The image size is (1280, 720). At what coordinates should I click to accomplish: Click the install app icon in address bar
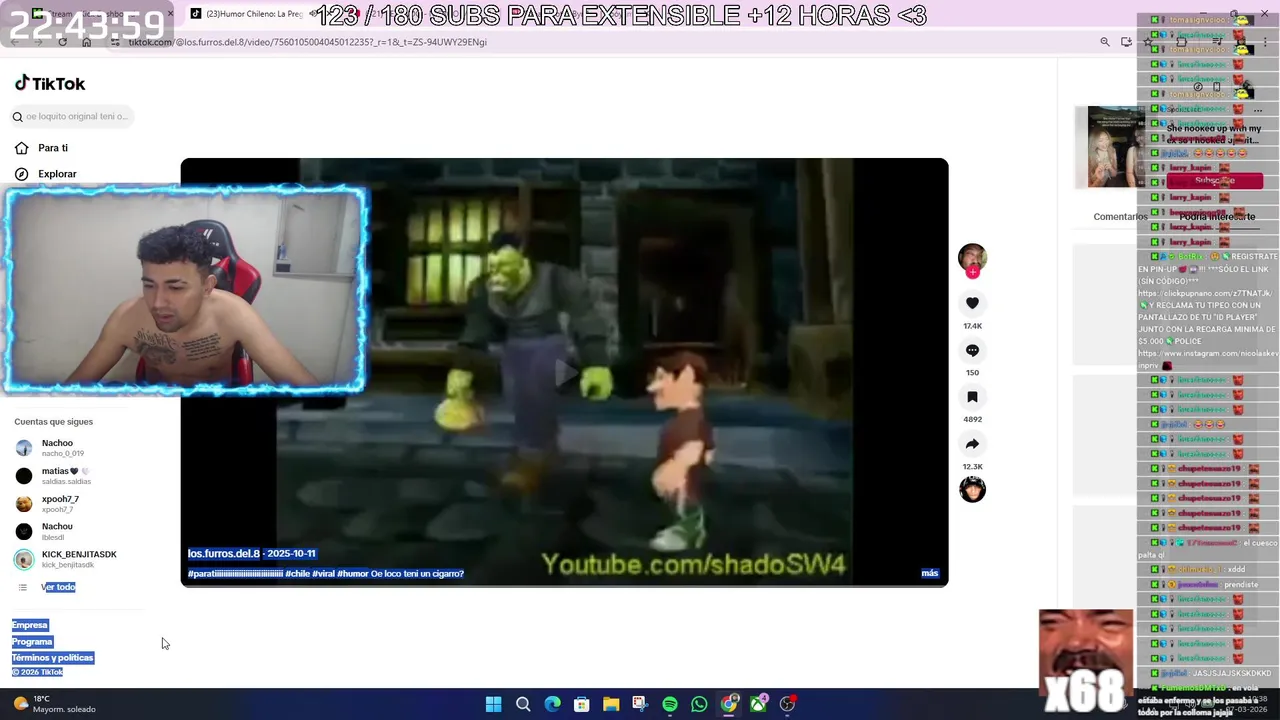1126,42
